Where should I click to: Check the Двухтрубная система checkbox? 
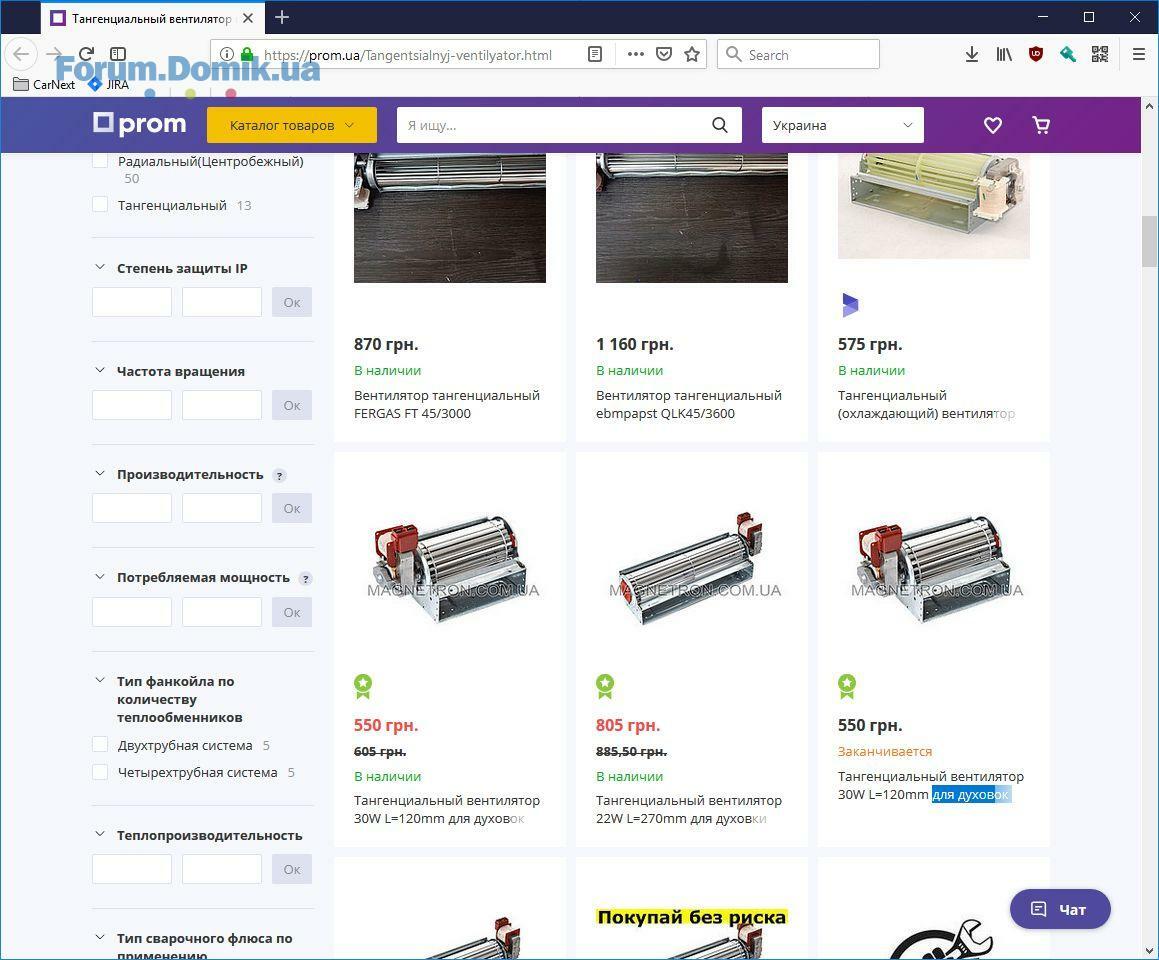pyautogui.click(x=100, y=745)
